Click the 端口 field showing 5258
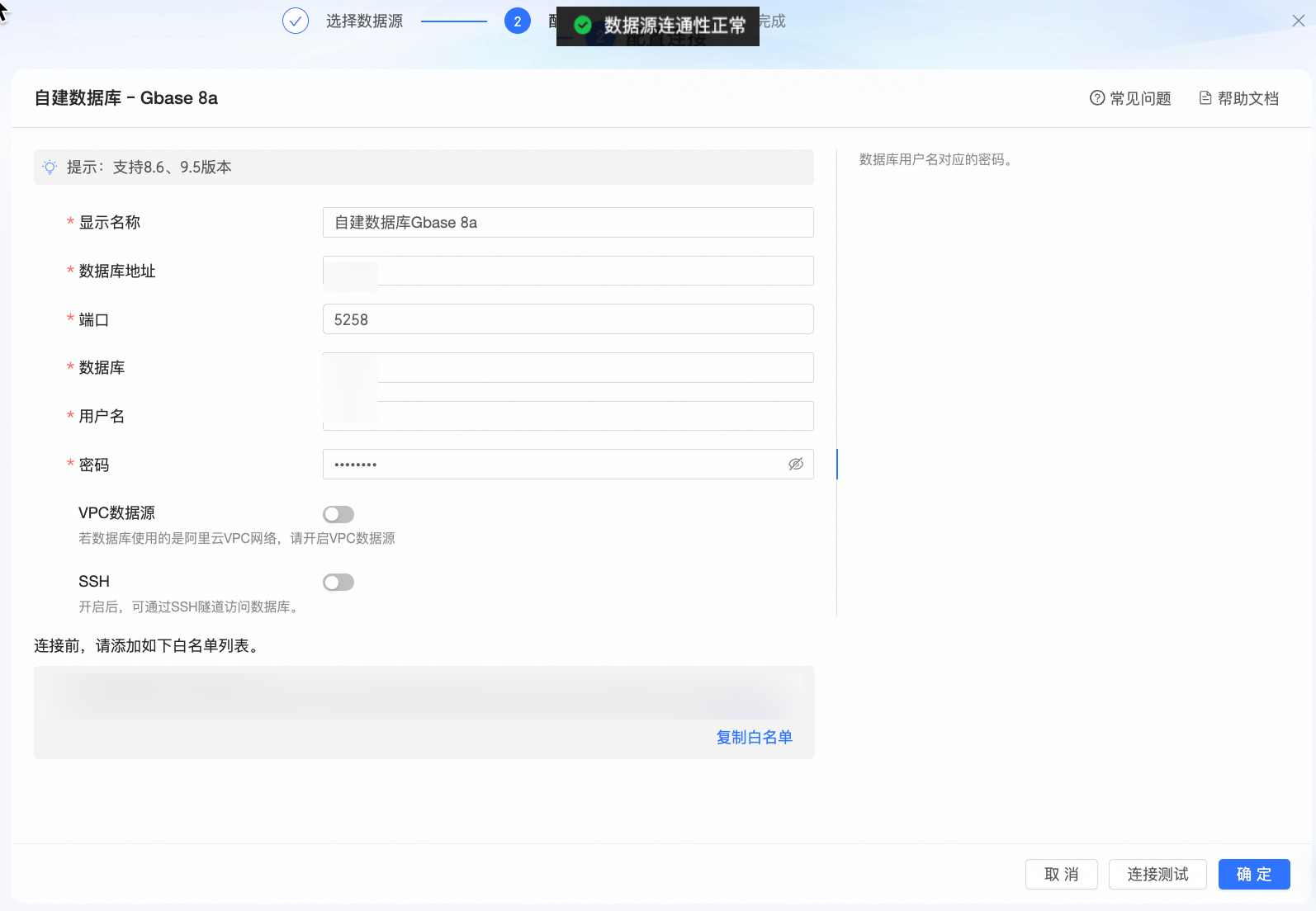This screenshot has width=1316, height=911. tap(568, 319)
